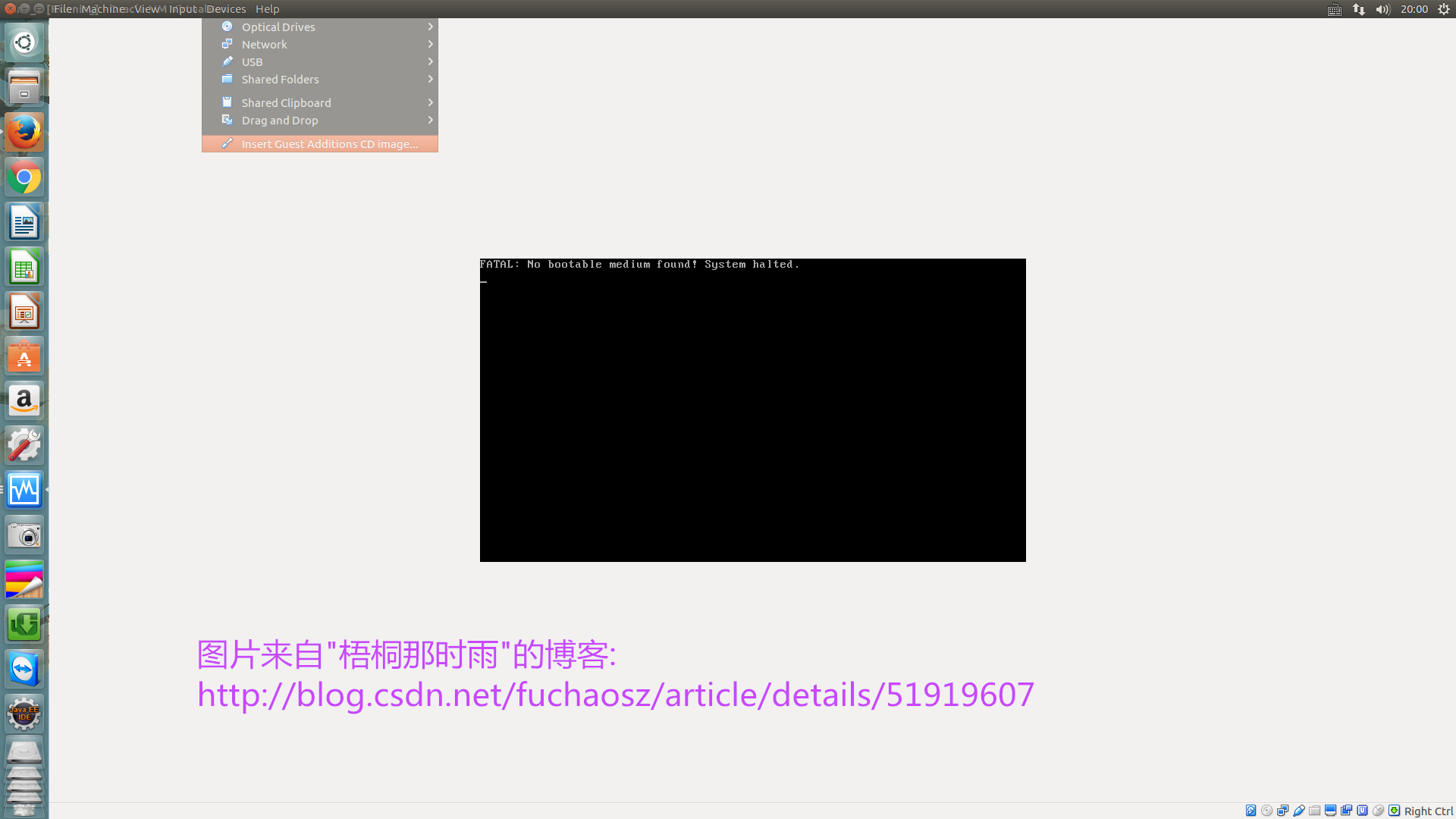1456x819 pixels.
Task: Click the Firefox browser icon in dock
Action: [25, 131]
